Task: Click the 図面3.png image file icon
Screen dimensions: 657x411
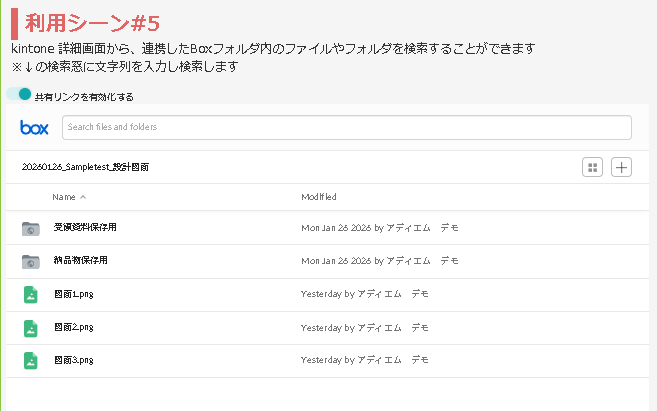Action: (x=31, y=360)
